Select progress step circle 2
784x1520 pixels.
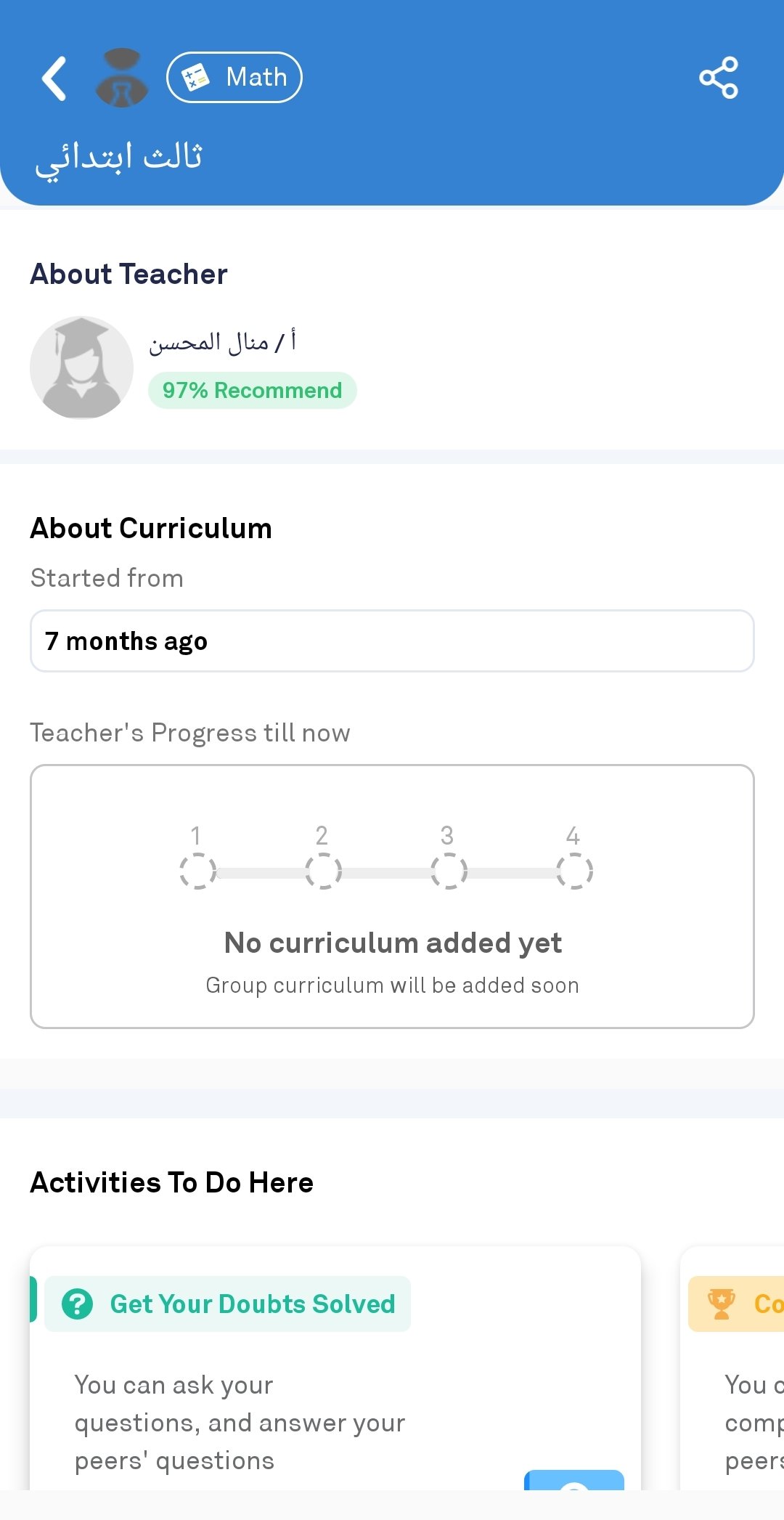point(323,871)
